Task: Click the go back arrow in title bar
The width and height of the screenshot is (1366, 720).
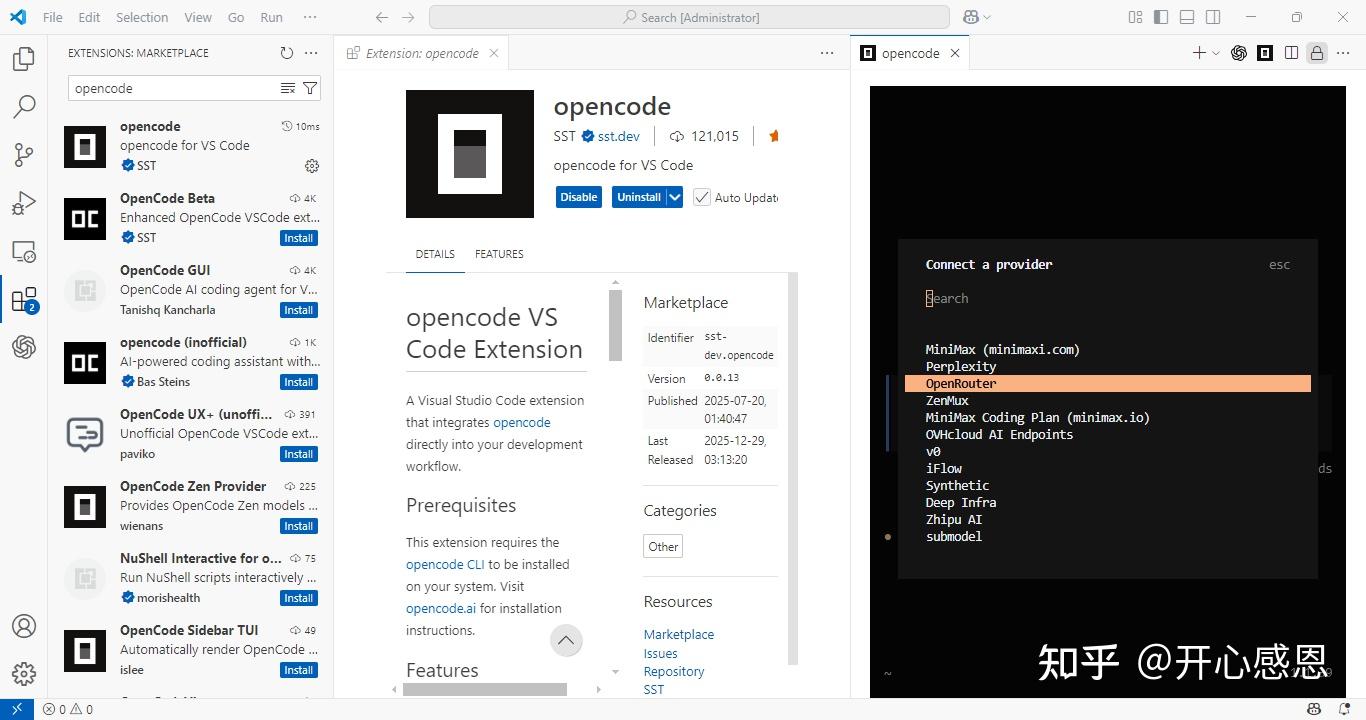Action: point(382,17)
